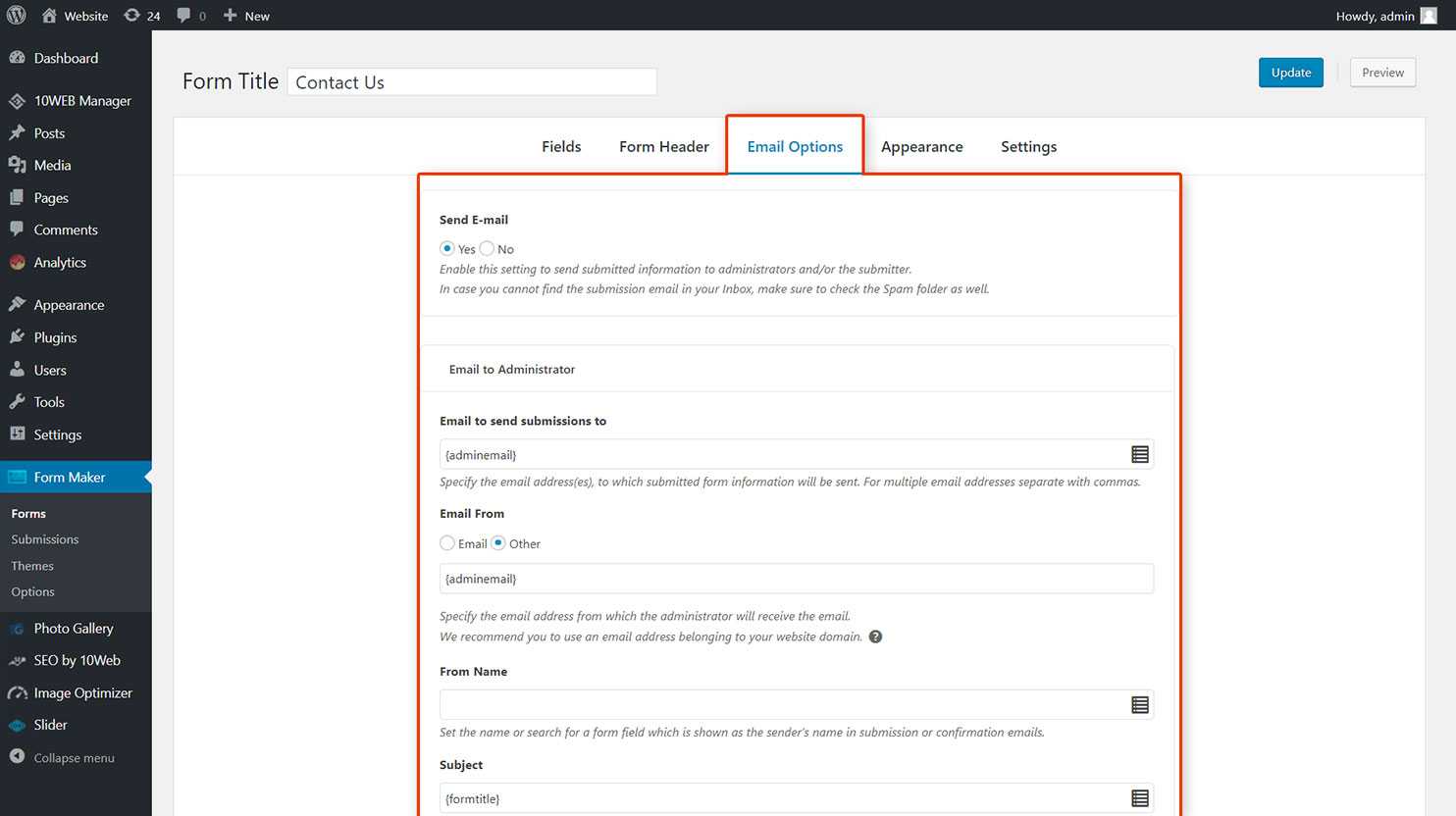Click the Photo Gallery sidebar icon
The width and height of the screenshot is (1456, 816).
pos(17,629)
